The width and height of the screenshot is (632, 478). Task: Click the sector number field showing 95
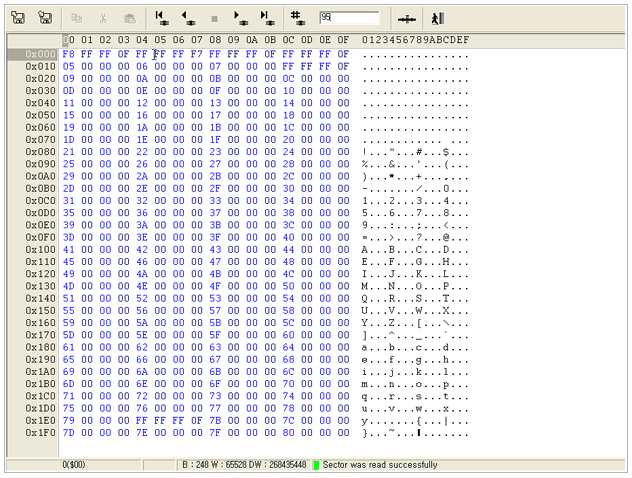point(348,18)
